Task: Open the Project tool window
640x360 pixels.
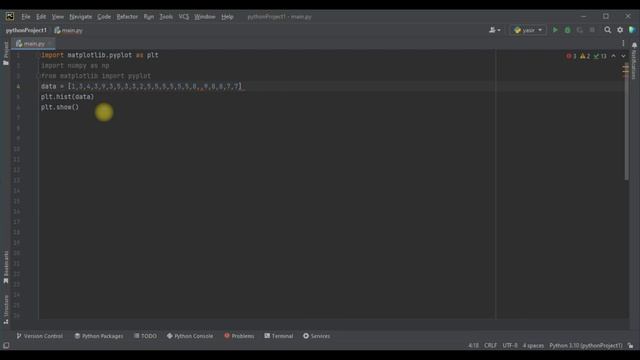Action: 6,53
